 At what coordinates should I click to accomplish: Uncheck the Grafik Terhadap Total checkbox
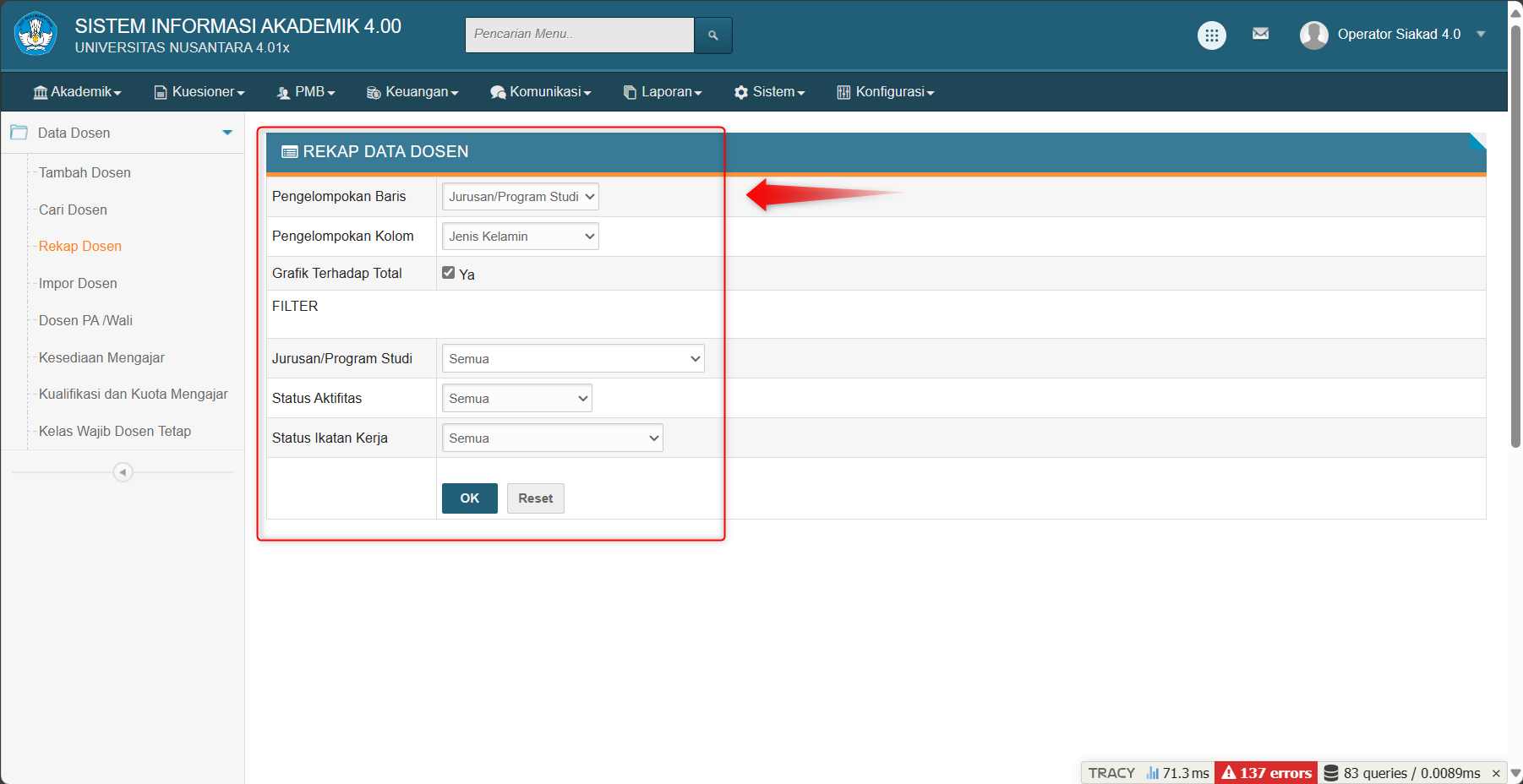[449, 273]
